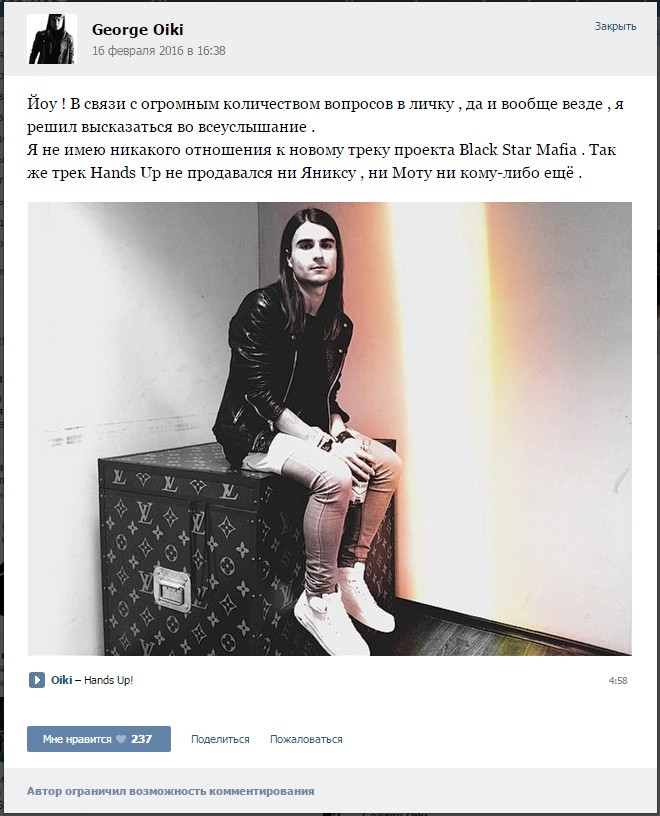Click the 237 likes counter
The height and width of the screenshot is (816, 660).
pos(142,739)
